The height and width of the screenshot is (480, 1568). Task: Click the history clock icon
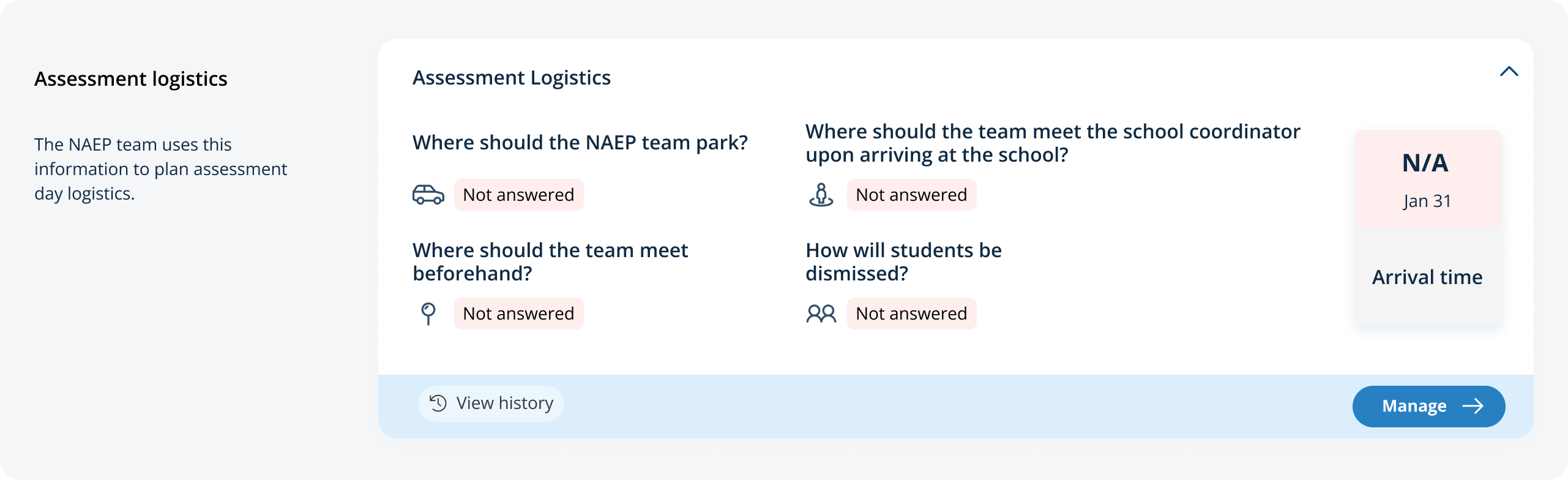[x=438, y=403]
